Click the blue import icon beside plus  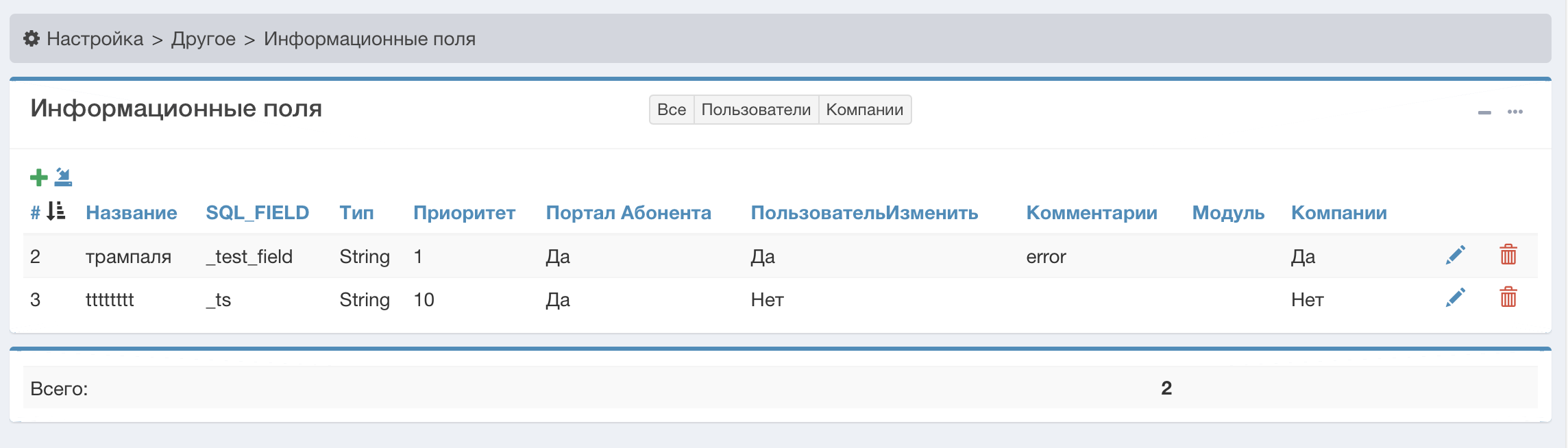click(63, 177)
